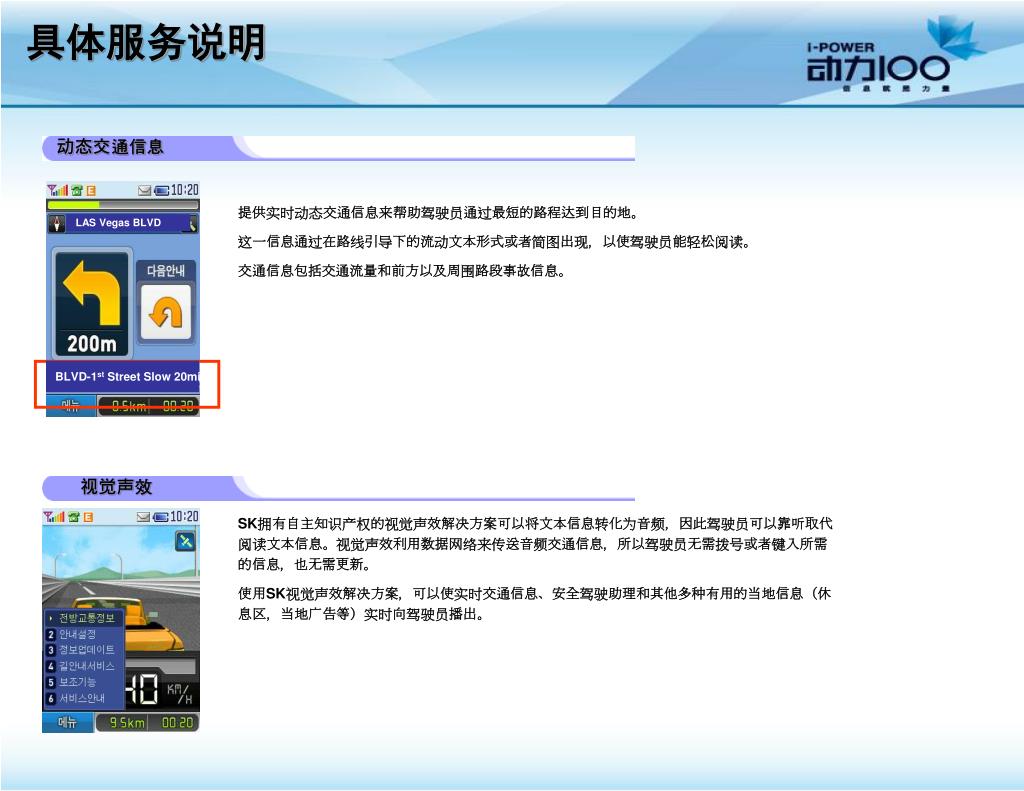Click the 10:20 clock on the driving-view phone

click(x=184, y=517)
